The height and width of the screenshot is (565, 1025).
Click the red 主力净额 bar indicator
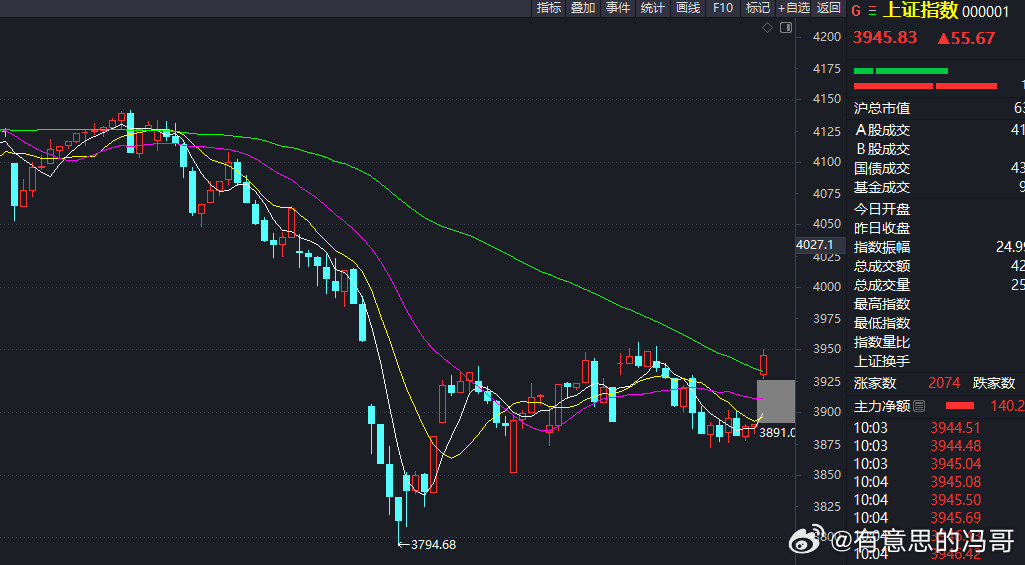(x=959, y=405)
